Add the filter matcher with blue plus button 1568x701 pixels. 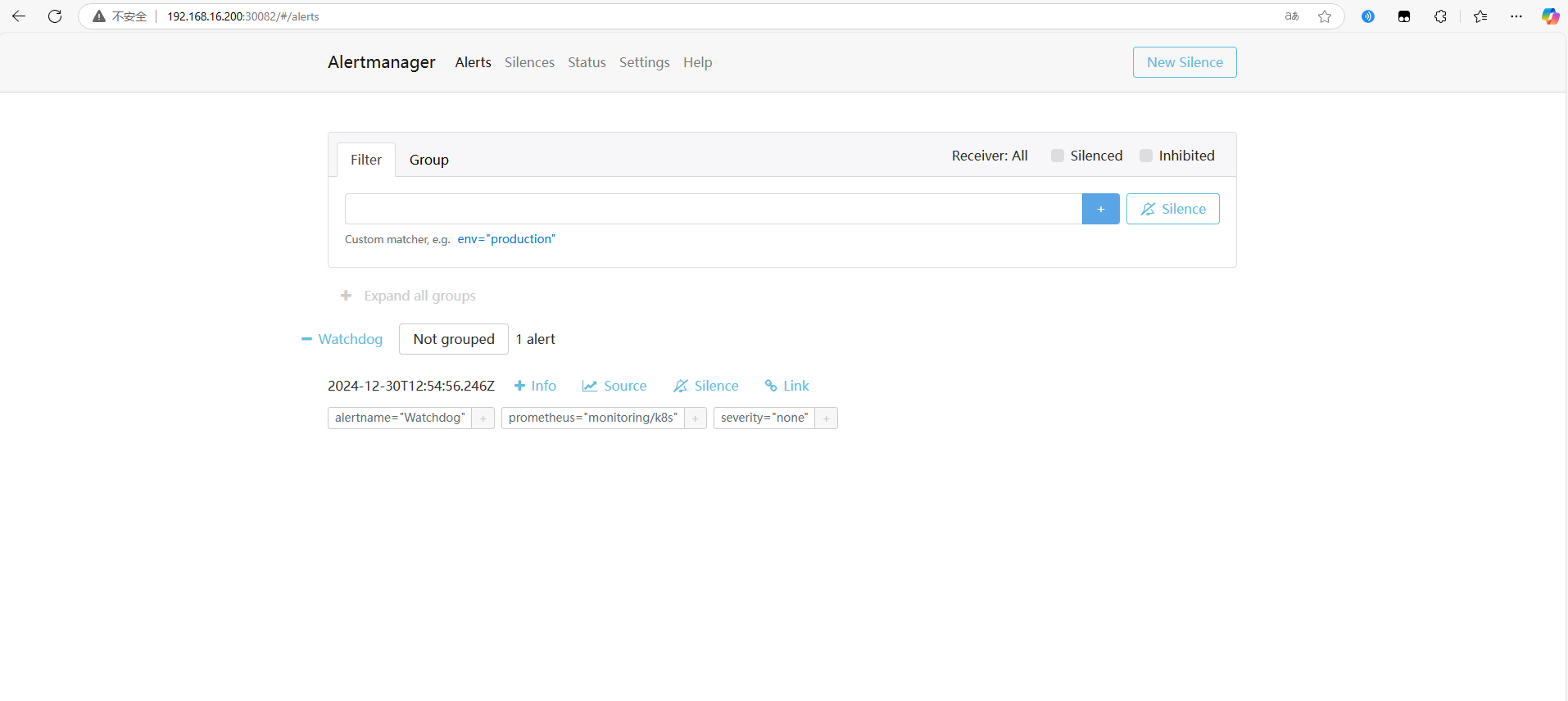pos(1101,209)
